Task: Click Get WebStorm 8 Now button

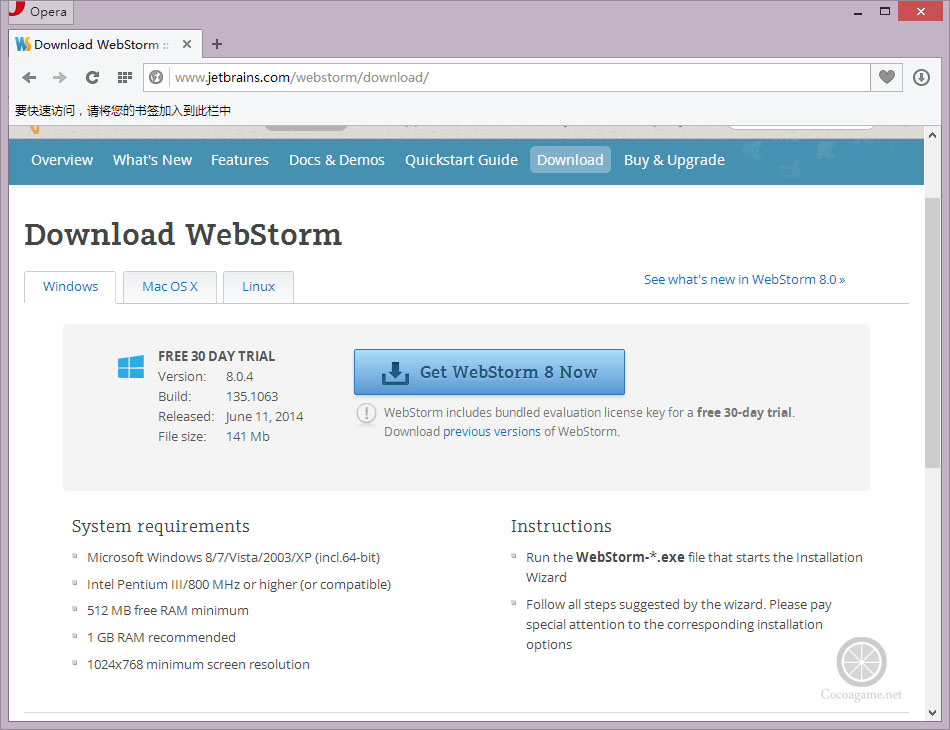Action: point(489,372)
